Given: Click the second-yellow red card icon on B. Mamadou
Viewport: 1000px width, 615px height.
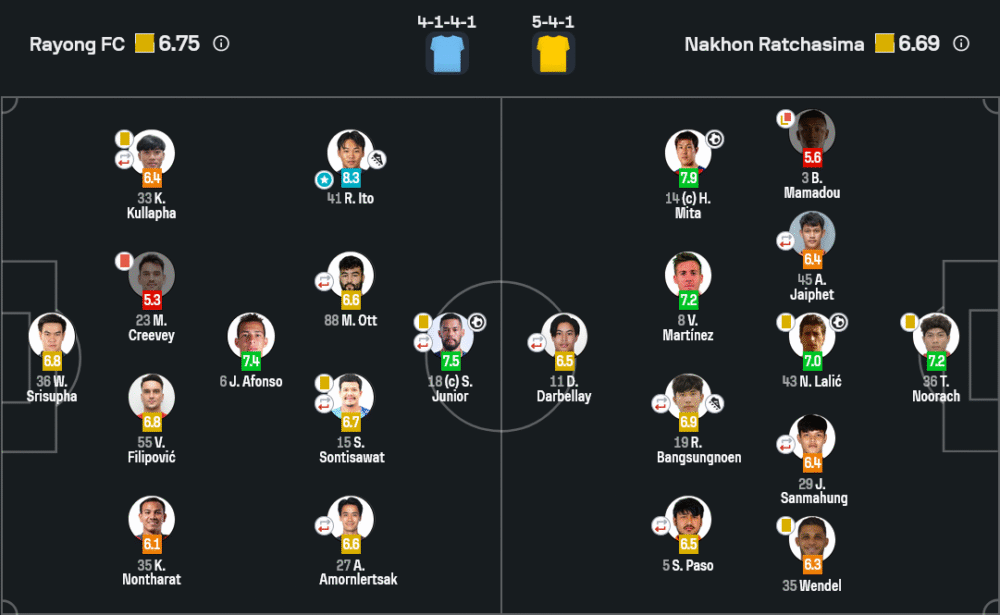Looking at the screenshot, I should tap(786, 118).
